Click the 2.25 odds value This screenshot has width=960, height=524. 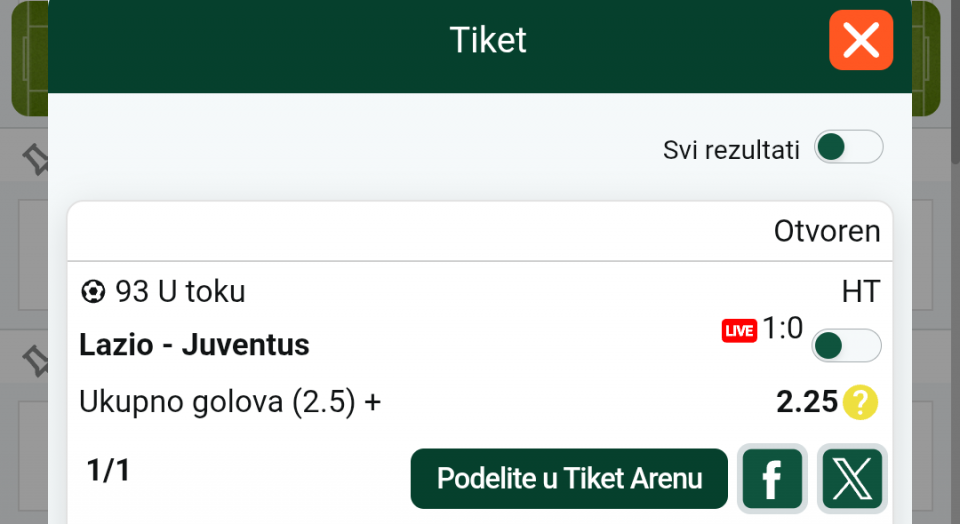pos(806,402)
